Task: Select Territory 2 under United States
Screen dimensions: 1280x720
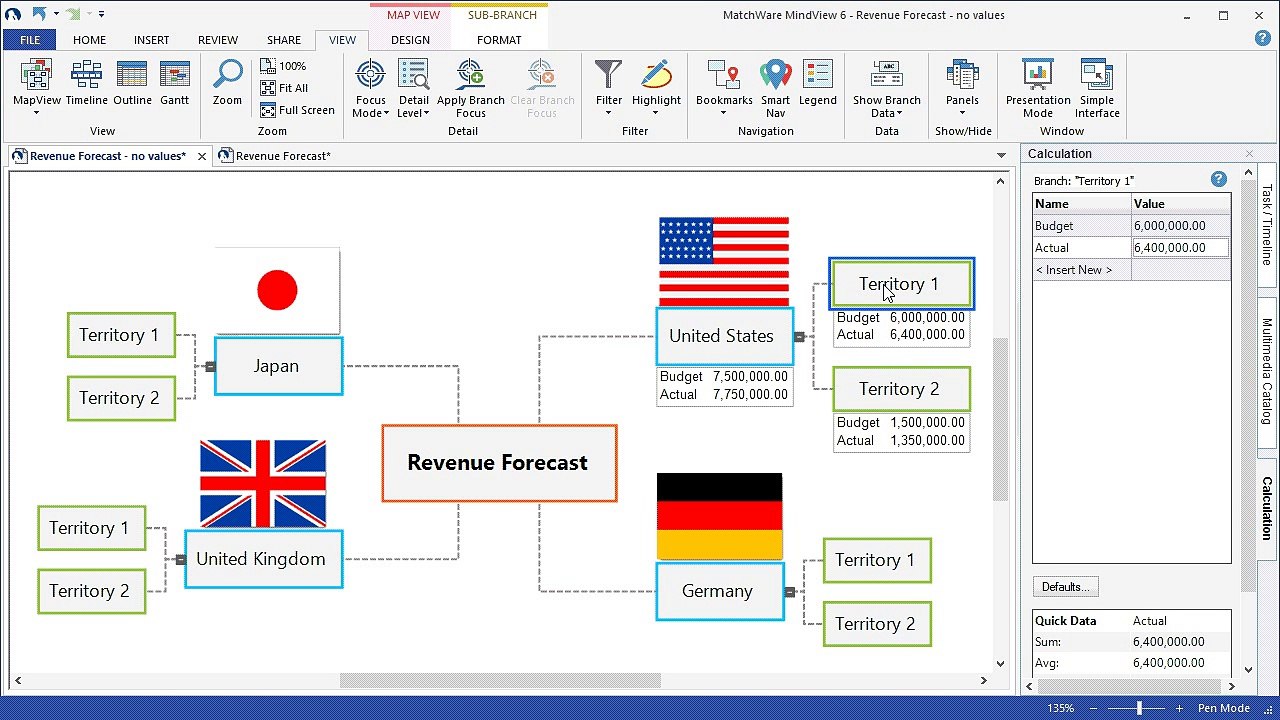Action: point(901,389)
